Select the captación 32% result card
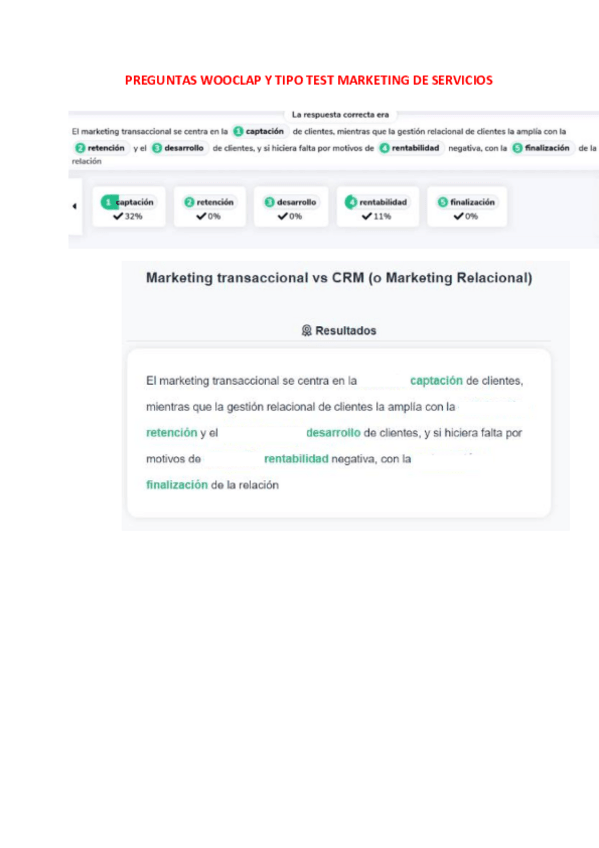The height and width of the screenshot is (848, 599). [129, 207]
